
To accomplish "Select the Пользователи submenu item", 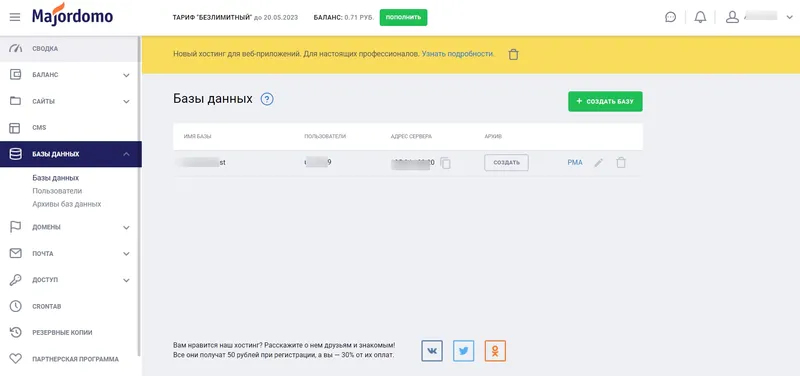I will [x=57, y=191].
